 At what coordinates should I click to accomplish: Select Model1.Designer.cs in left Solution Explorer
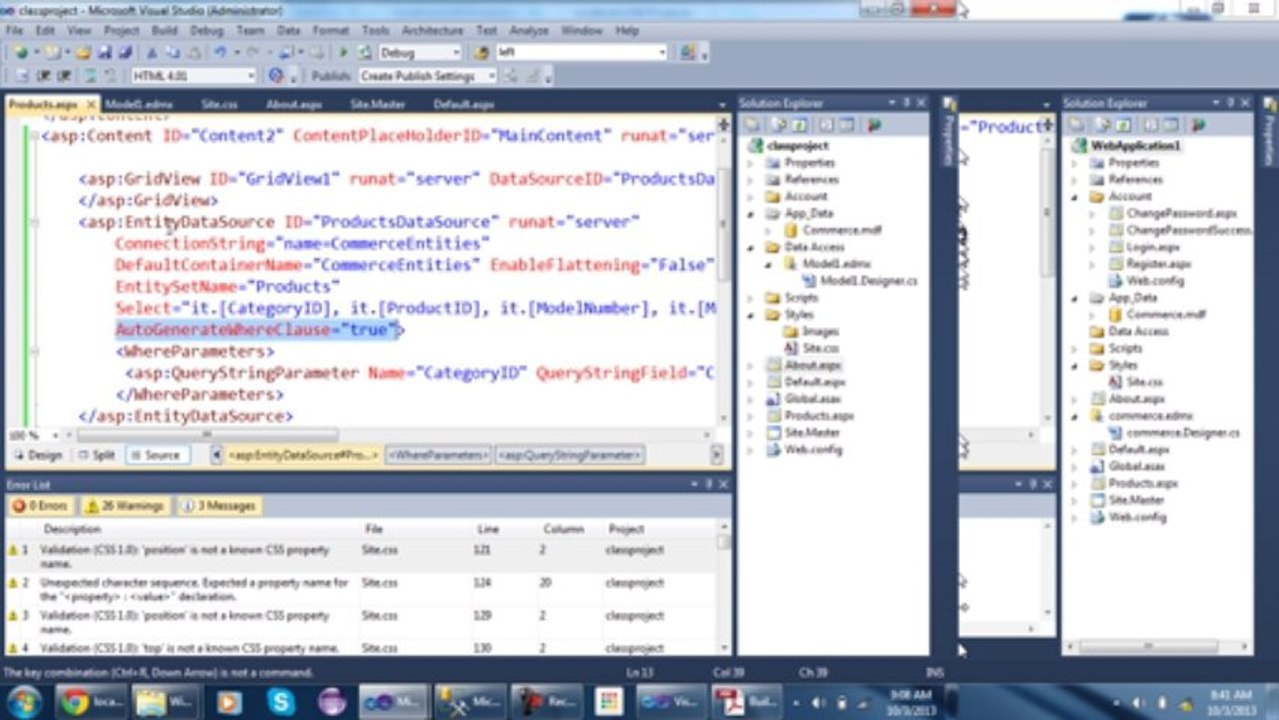click(x=868, y=281)
